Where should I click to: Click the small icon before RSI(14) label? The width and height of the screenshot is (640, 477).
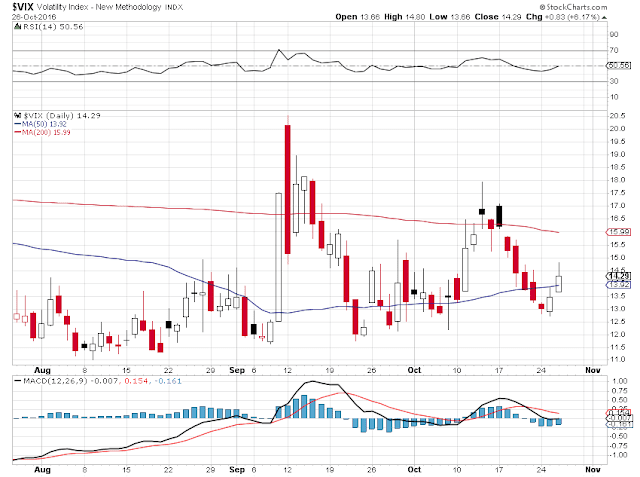coord(17,27)
